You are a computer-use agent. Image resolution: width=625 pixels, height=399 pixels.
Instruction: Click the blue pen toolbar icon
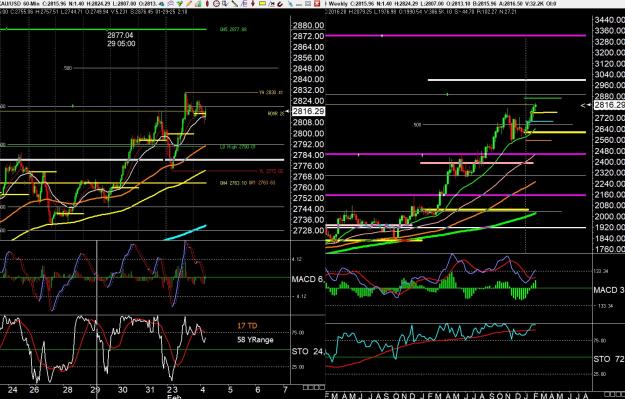[x=291, y=4]
